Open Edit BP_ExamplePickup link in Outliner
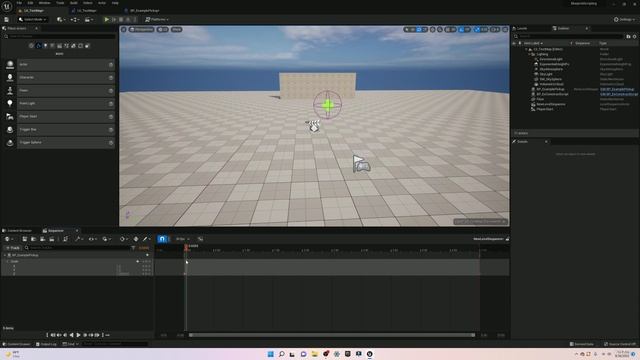640x360 pixels. coord(617,89)
